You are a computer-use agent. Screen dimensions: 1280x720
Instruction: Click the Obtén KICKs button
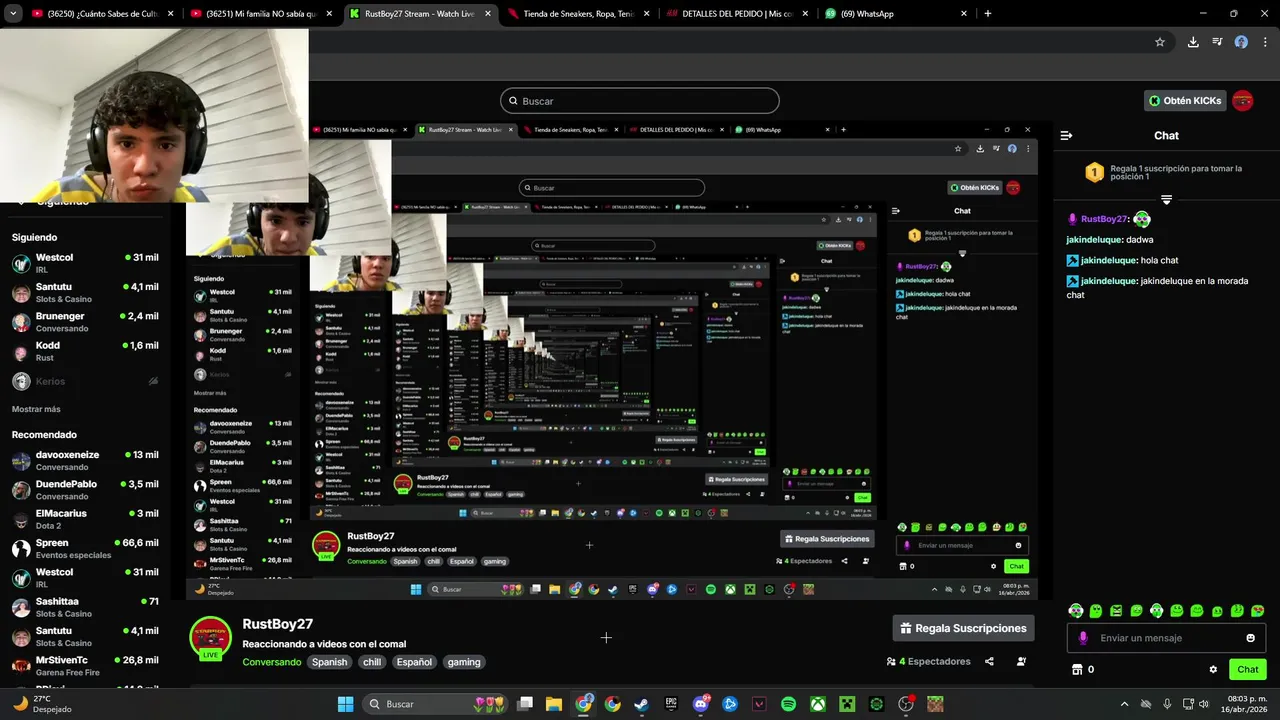(1184, 101)
